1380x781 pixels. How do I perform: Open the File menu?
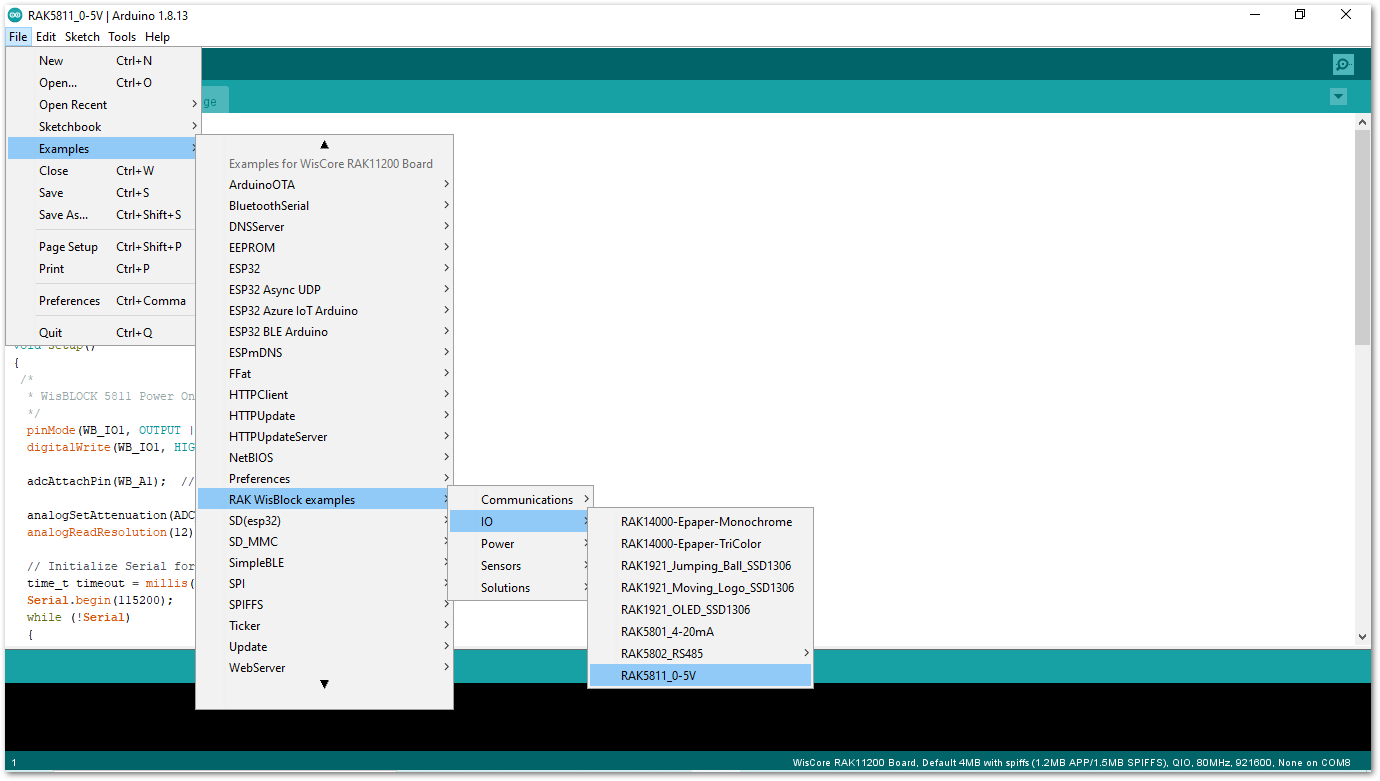pos(18,37)
